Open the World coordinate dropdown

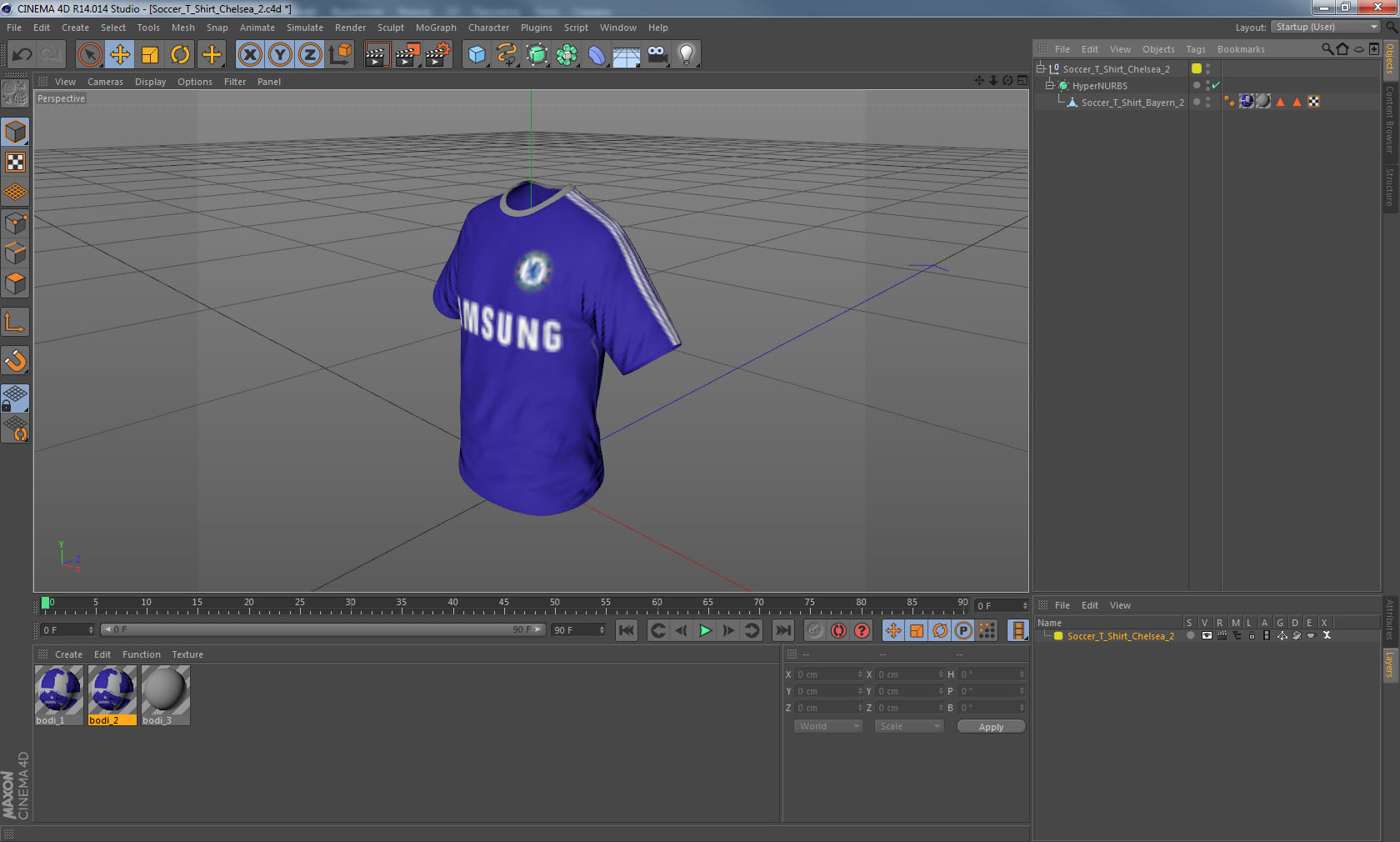point(828,726)
